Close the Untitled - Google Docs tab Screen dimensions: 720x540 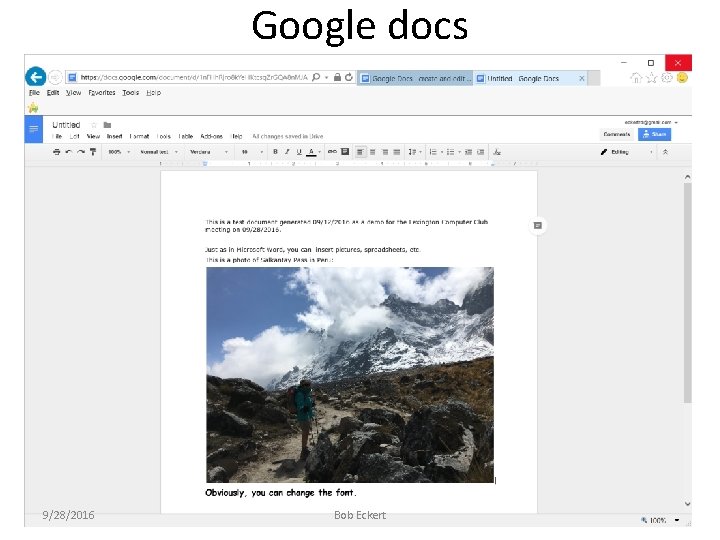coord(582,79)
